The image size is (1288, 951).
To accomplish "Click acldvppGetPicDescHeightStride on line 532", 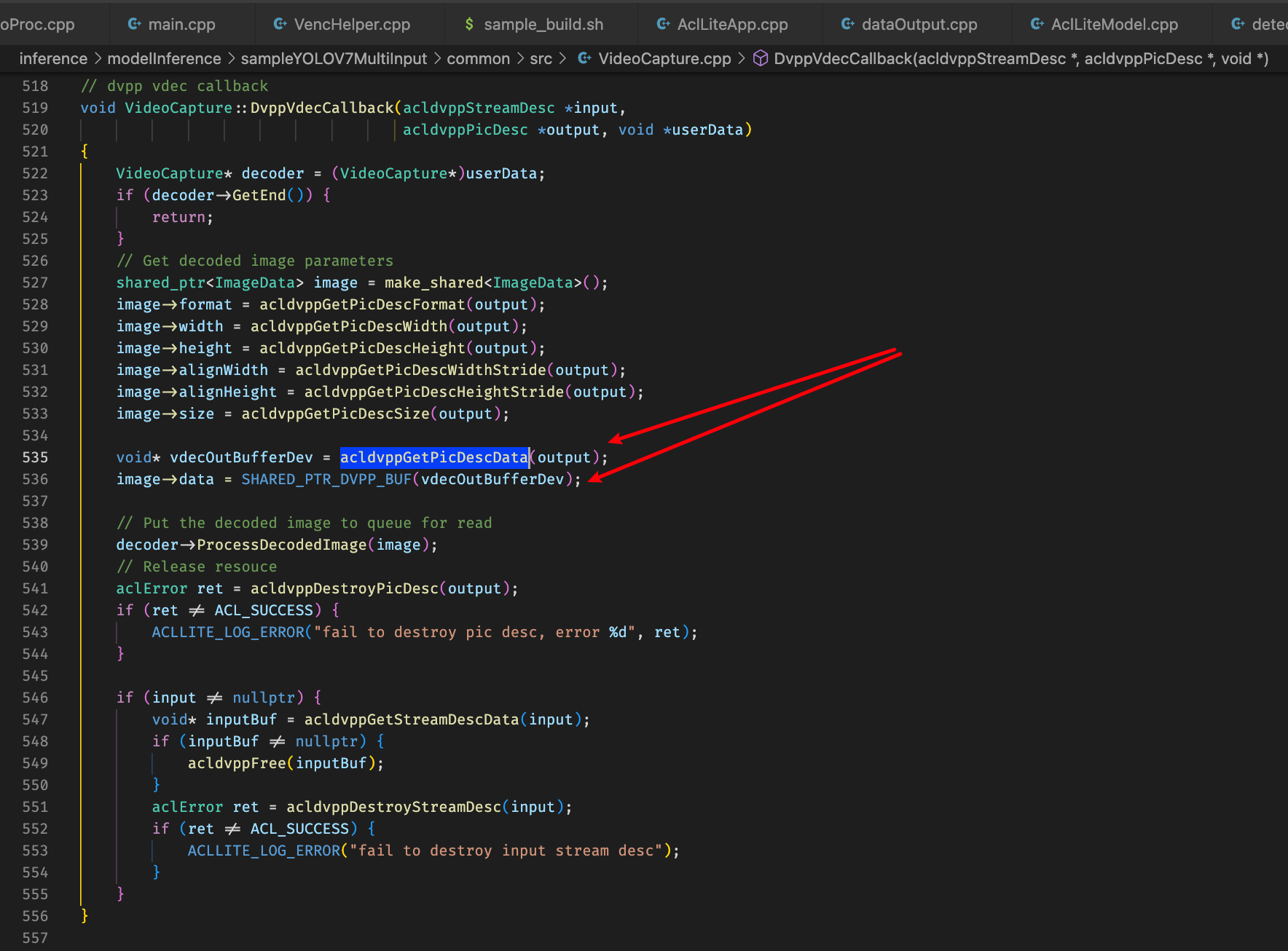I will tap(434, 392).
